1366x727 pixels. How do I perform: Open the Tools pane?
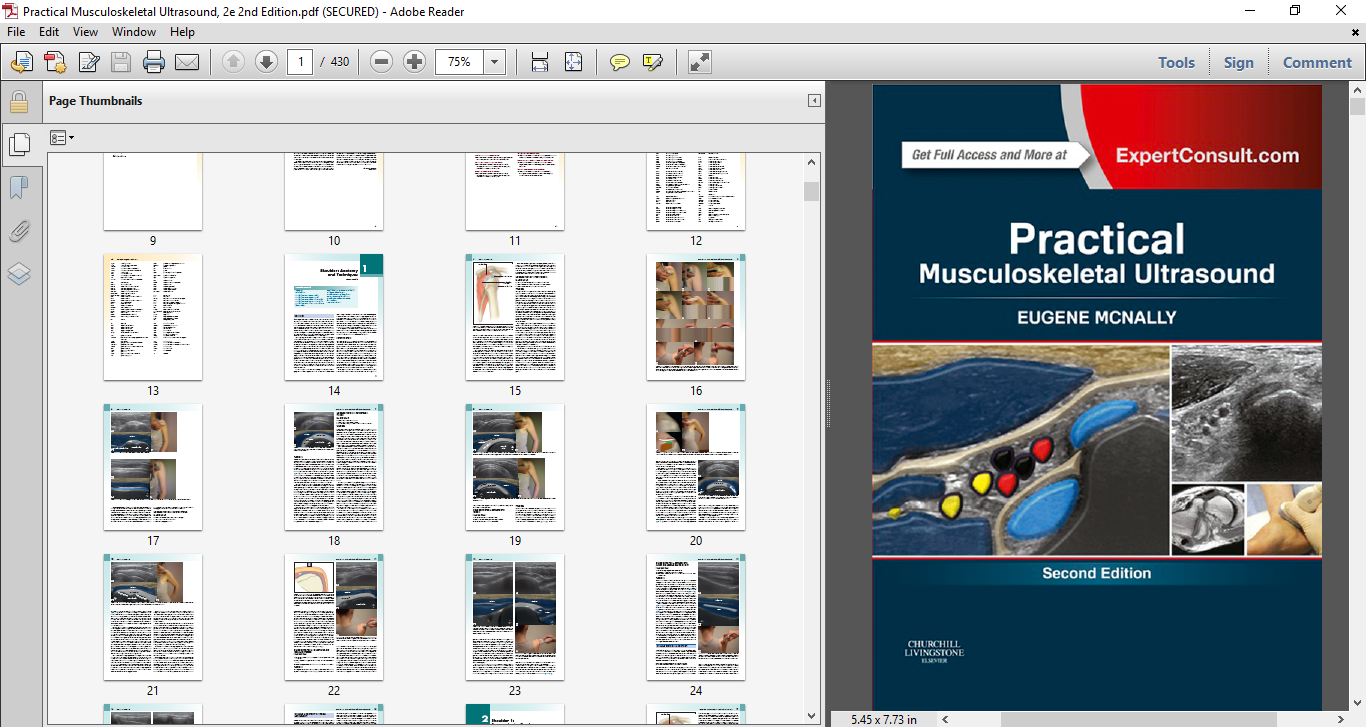pyautogui.click(x=1176, y=62)
